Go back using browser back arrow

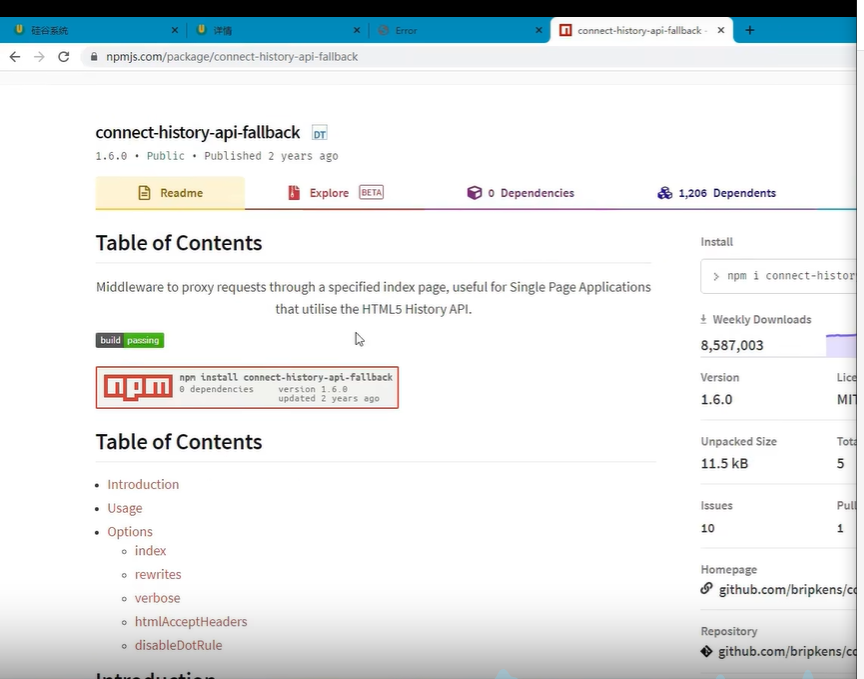pyautogui.click(x=15, y=57)
